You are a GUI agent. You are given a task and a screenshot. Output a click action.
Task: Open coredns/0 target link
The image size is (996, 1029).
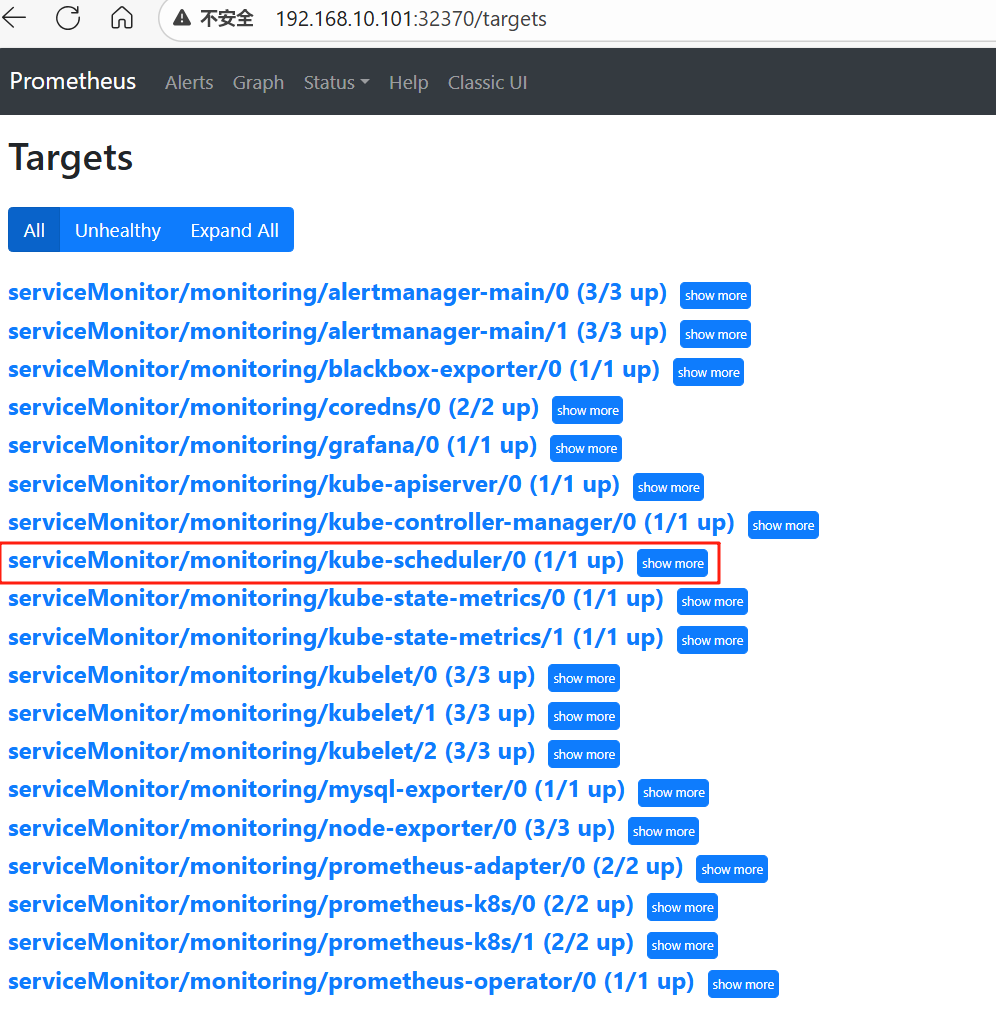(x=273, y=408)
